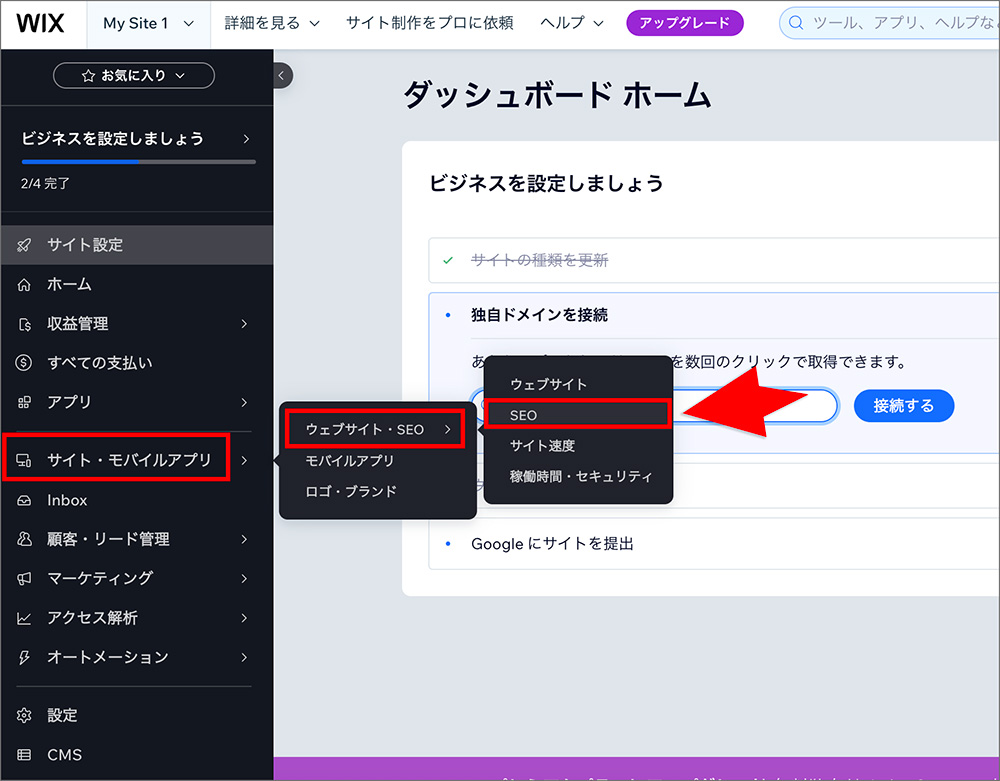
Task: Select ロゴ・ブランド in the flyout menu
Action: (378, 492)
